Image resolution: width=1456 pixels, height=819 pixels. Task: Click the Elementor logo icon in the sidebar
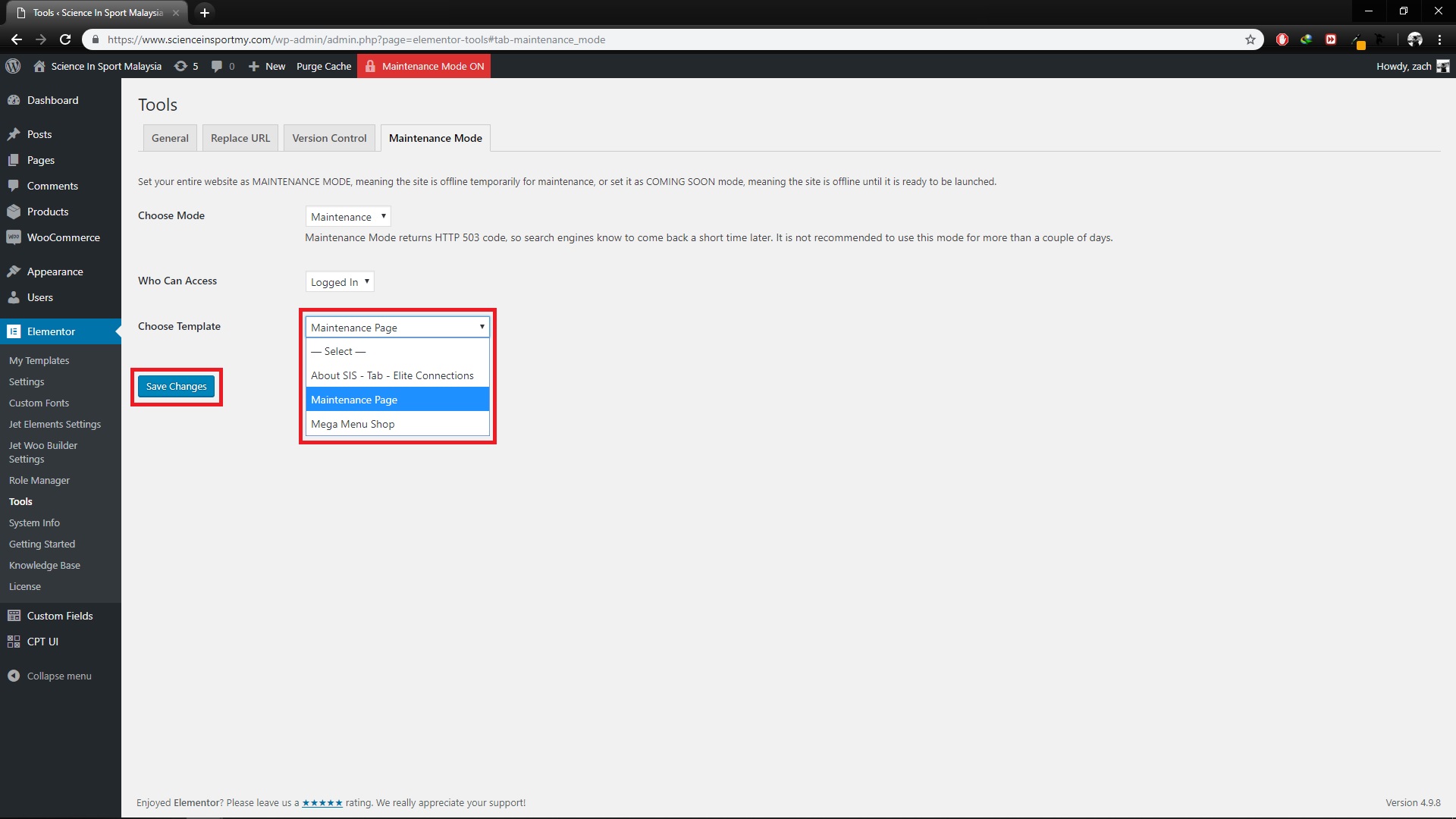(x=14, y=331)
